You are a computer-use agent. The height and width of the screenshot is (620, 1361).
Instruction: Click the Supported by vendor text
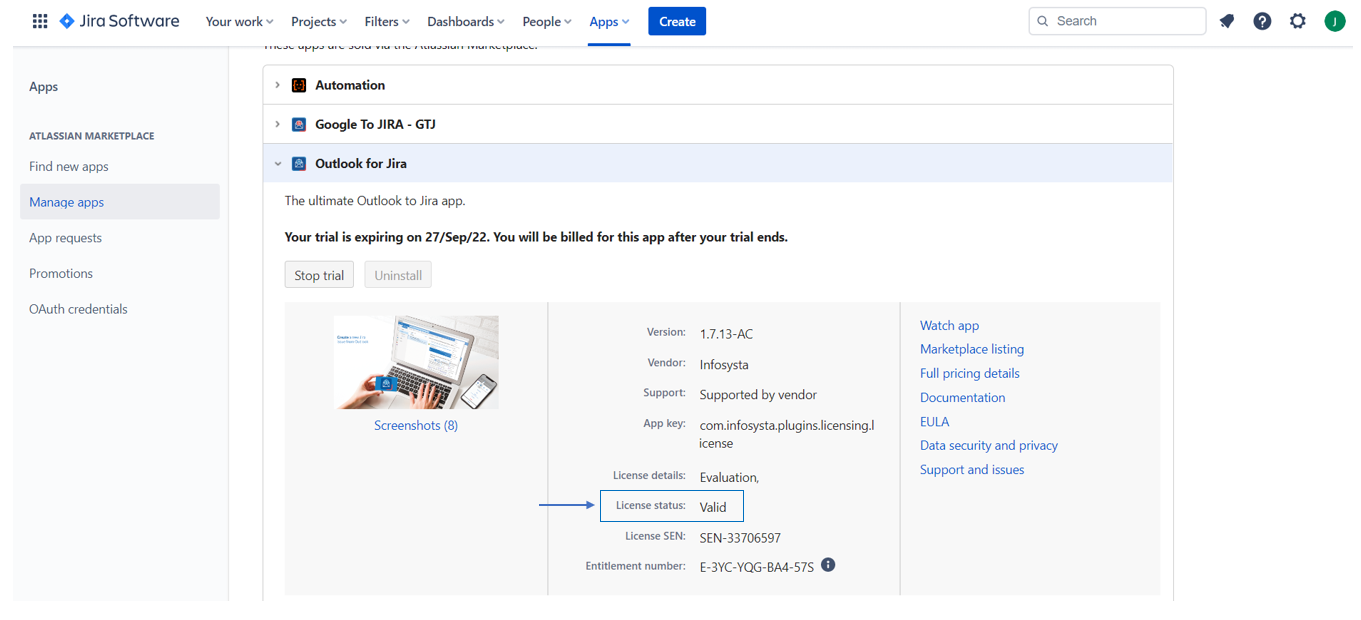point(758,395)
